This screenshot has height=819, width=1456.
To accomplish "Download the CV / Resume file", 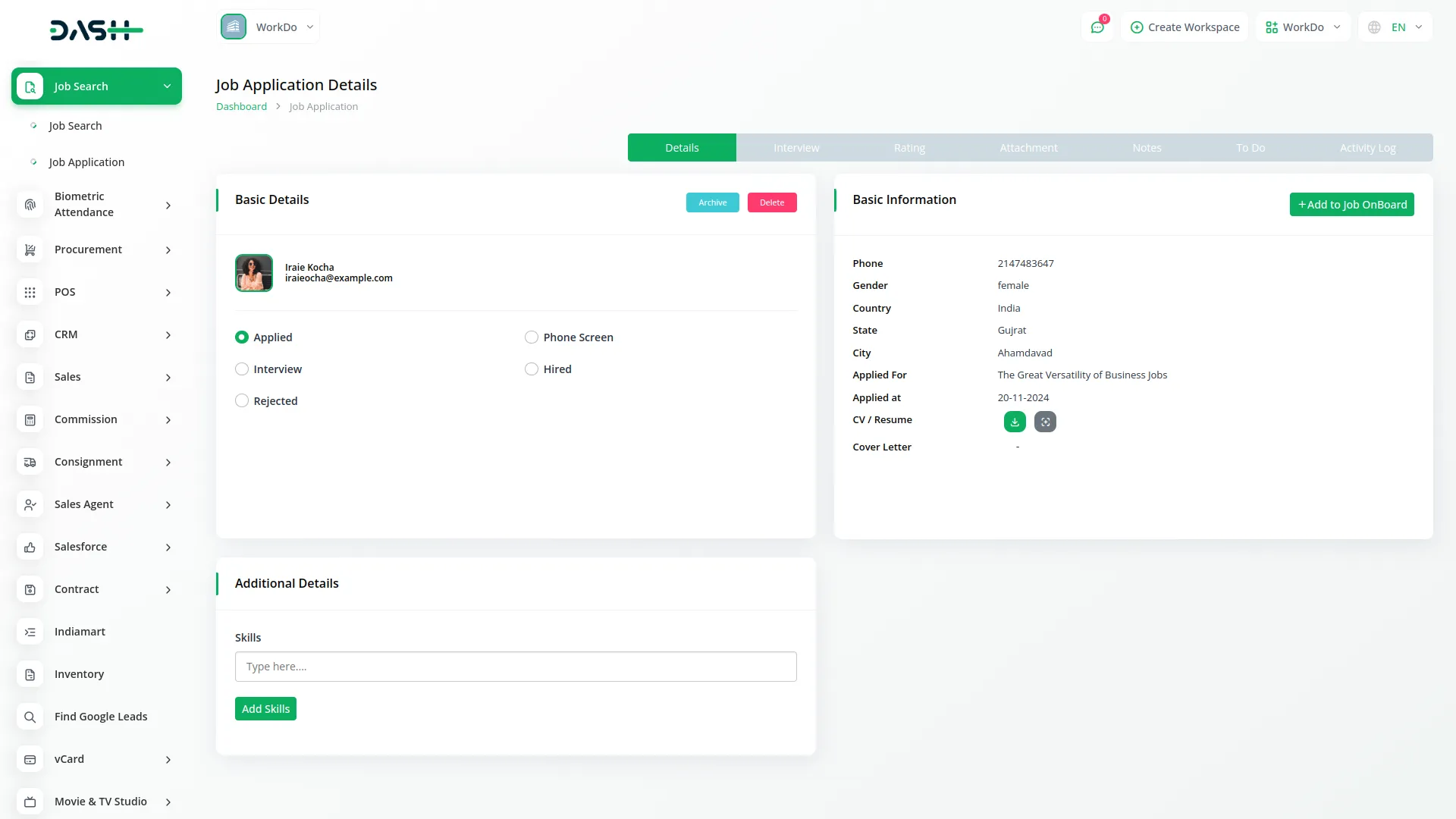I will 1015,422.
